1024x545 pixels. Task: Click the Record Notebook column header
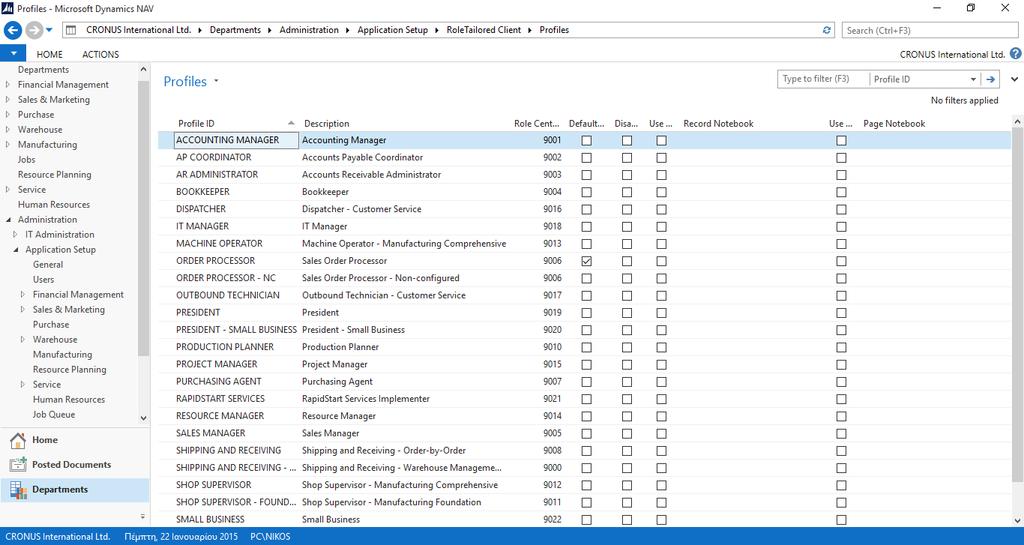(718, 123)
